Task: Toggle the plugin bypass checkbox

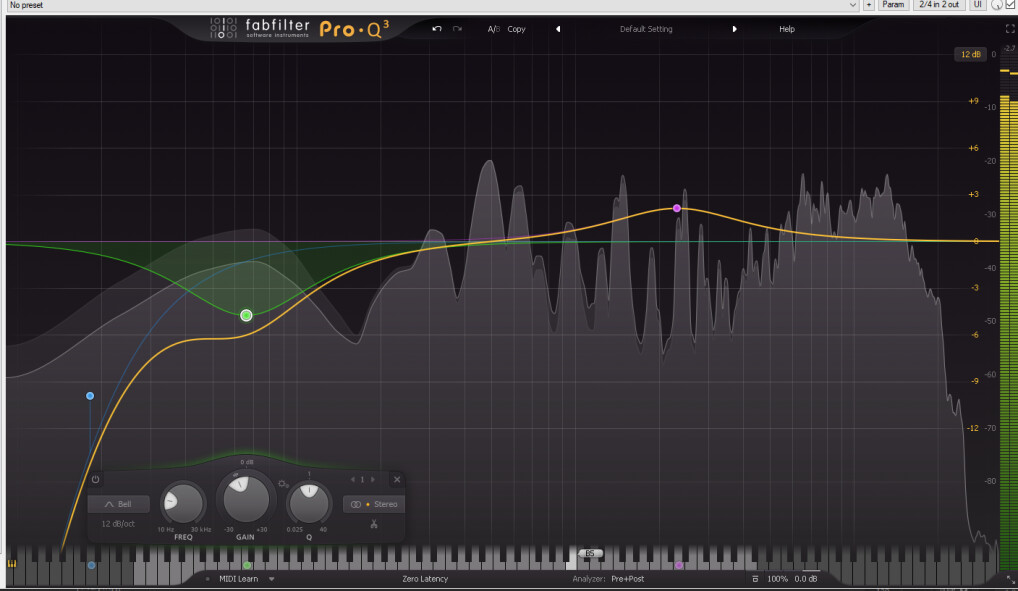Action: click(x=1010, y=5)
